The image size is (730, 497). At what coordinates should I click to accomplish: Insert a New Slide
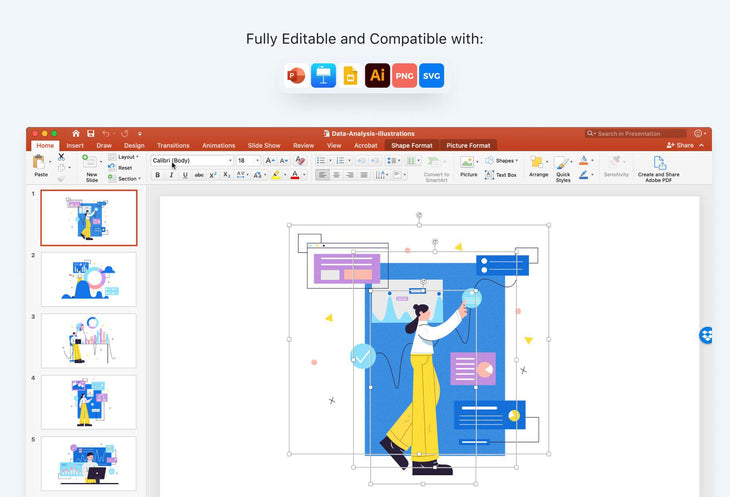91,166
